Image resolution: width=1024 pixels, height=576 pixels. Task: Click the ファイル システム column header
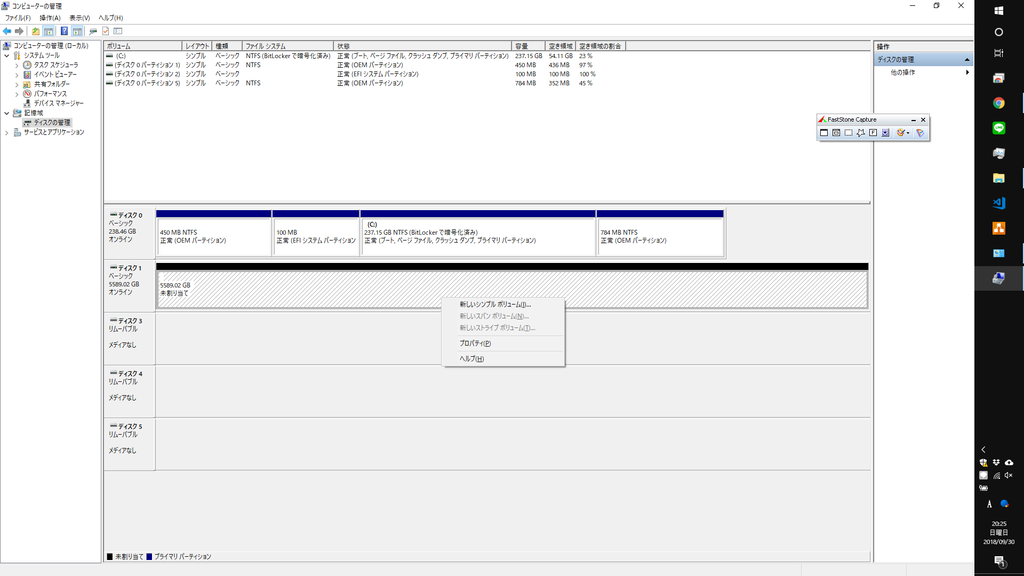(288, 46)
